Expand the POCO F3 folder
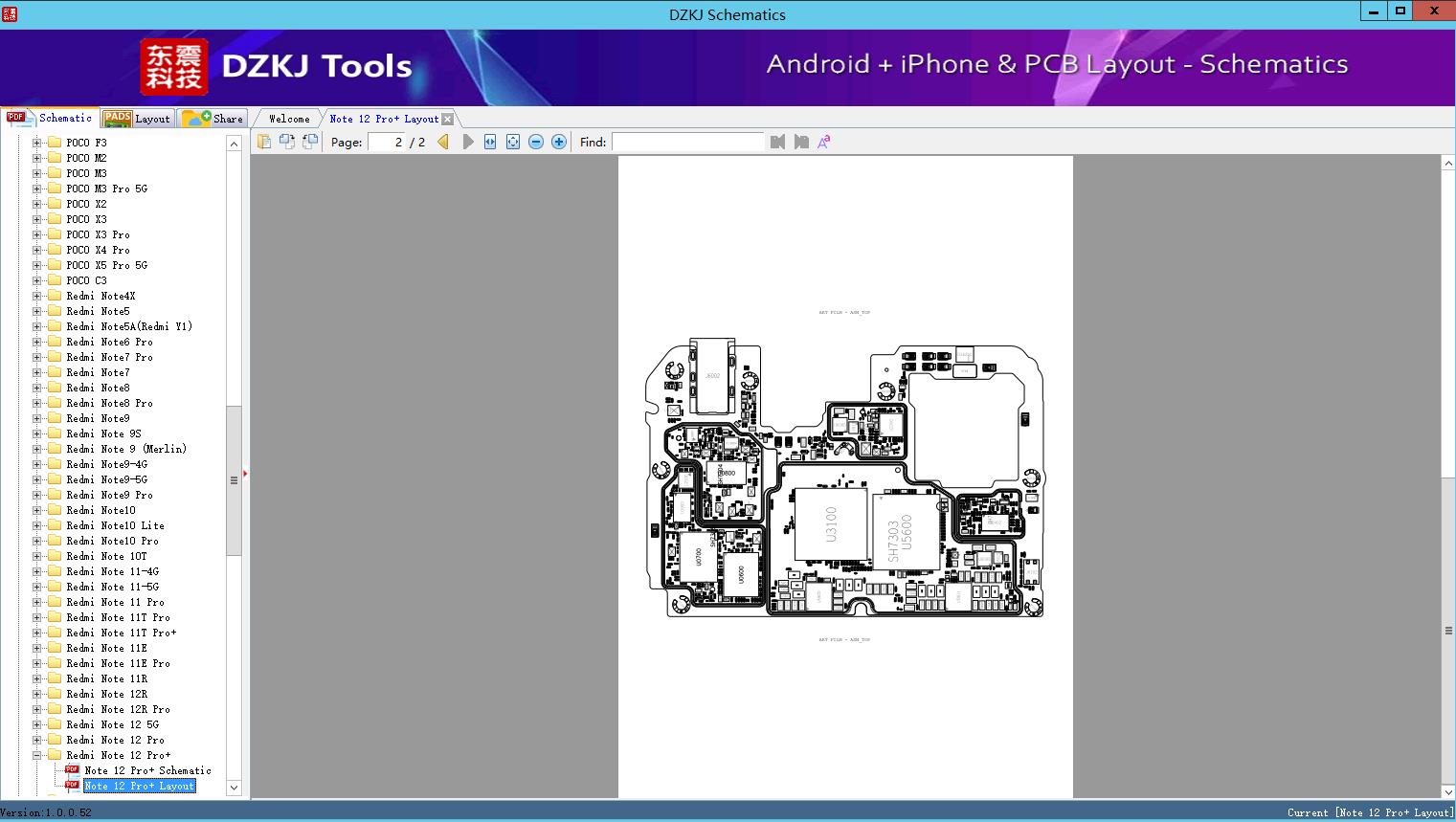1456x822 pixels. 37,143
